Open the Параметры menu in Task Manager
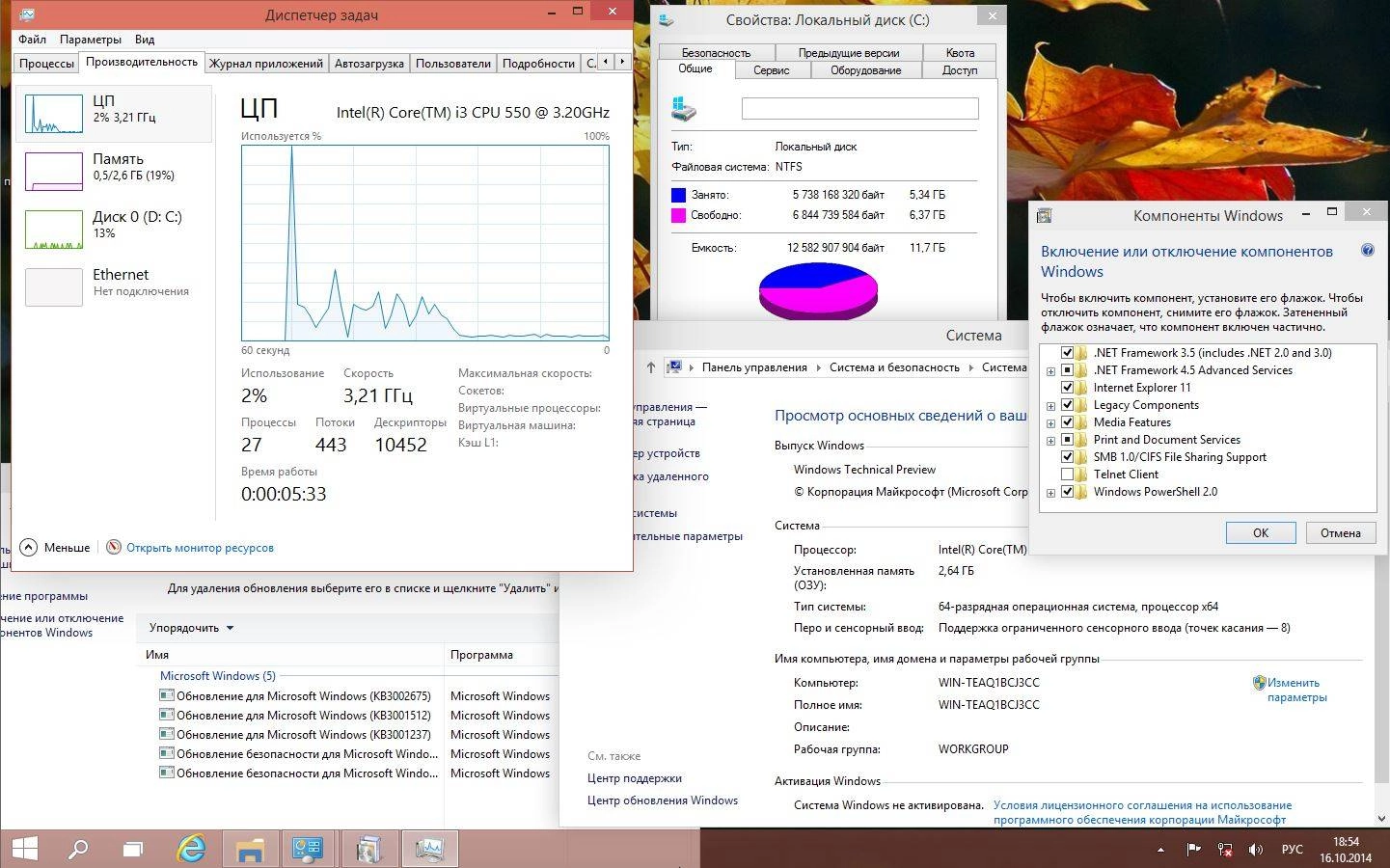This screenshot has height=868, width=1390. point(91,40)
